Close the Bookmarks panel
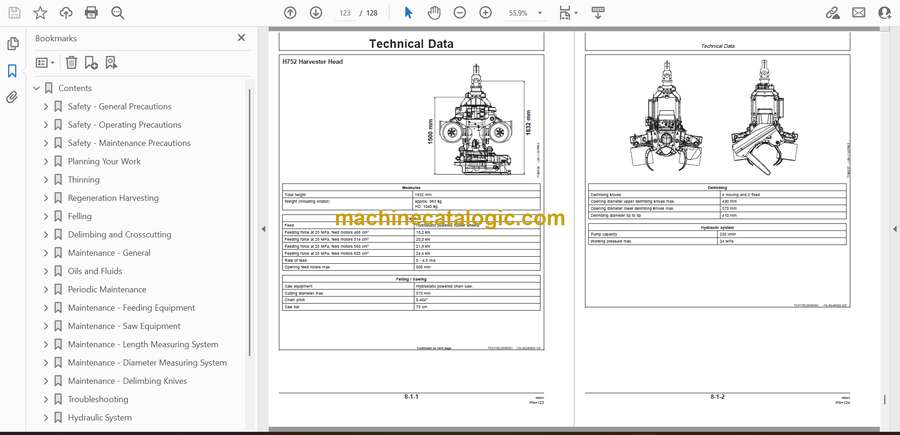The width and height of the screenshot is (900, 435). [241, 38]
